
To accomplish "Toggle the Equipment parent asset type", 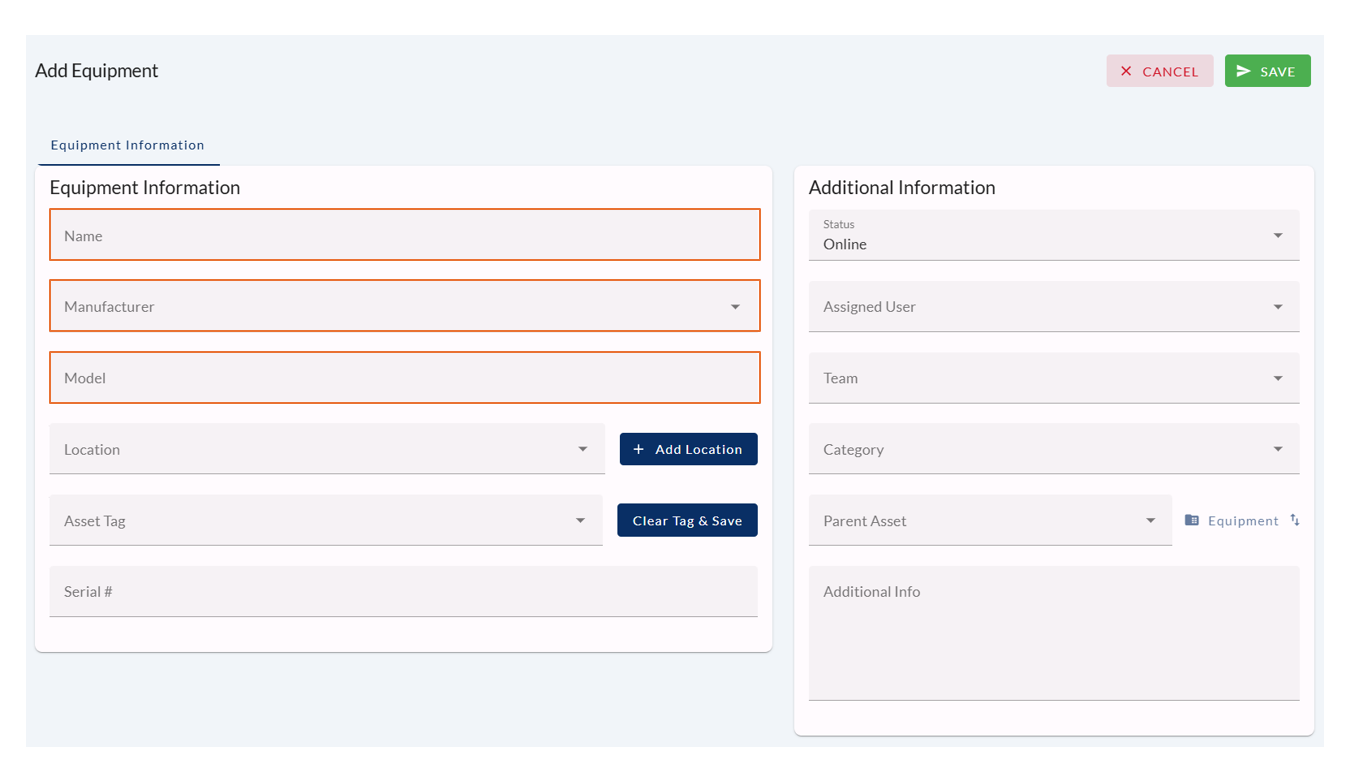I will [x=1242, y=520].
